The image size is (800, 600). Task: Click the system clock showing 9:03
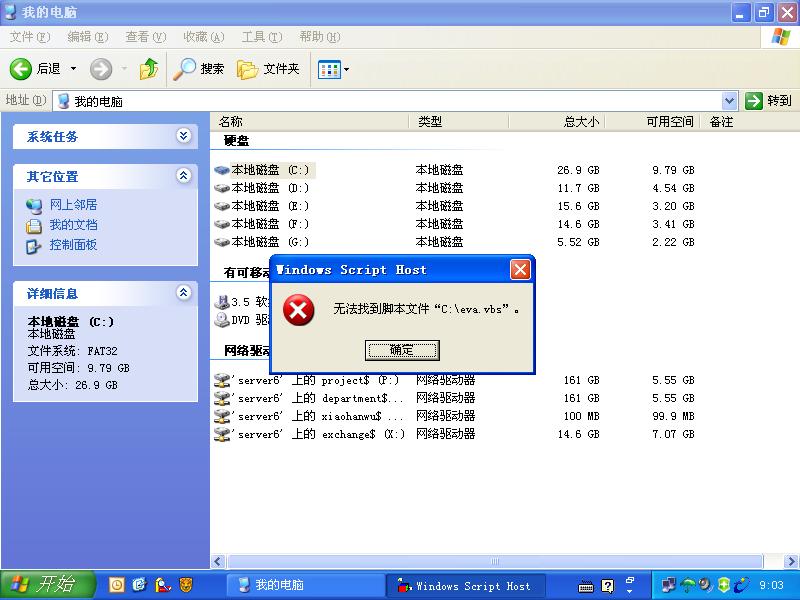click(x=771, y=585)
